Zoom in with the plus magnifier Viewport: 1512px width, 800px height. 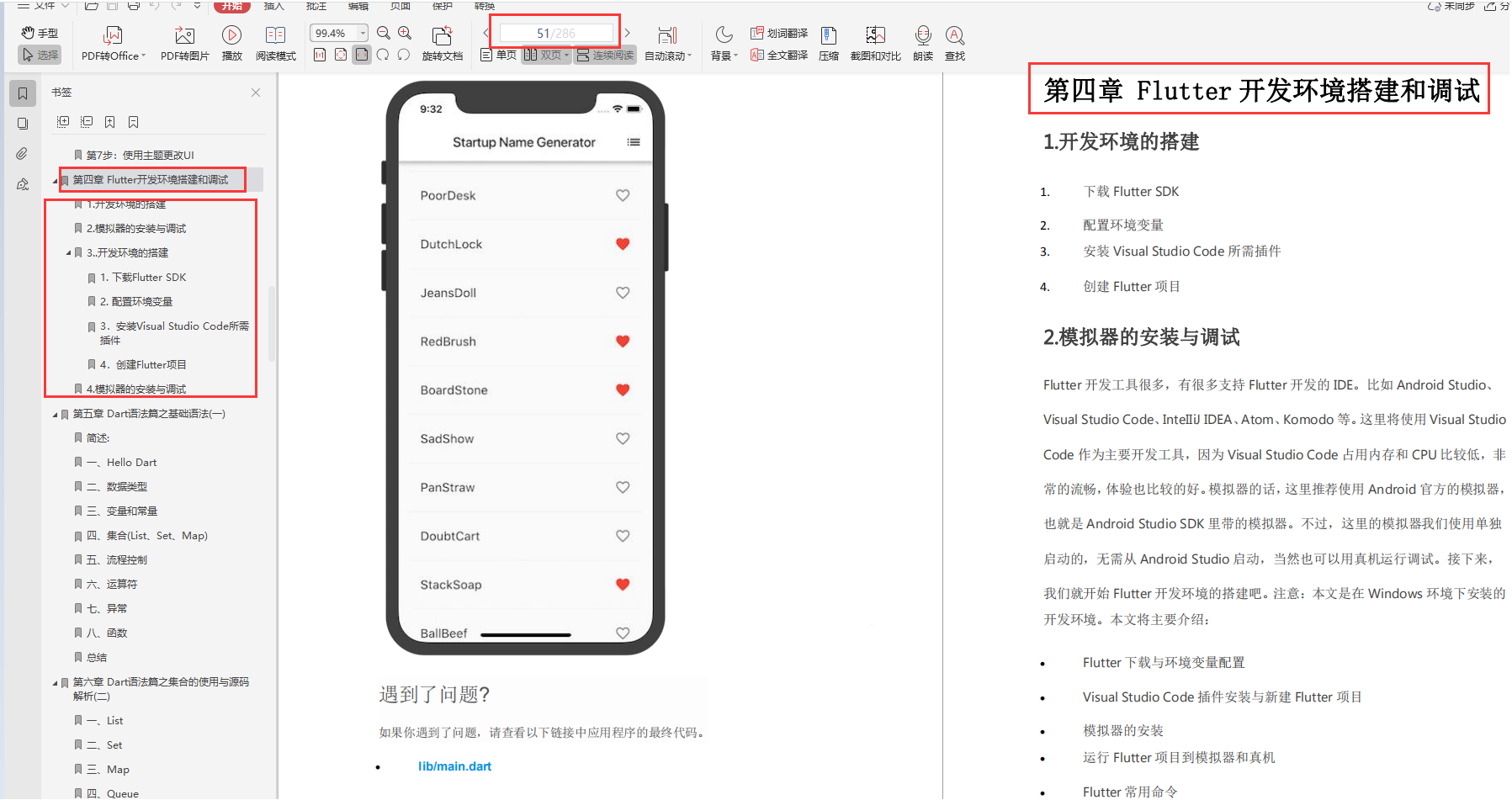click(405, 33)
